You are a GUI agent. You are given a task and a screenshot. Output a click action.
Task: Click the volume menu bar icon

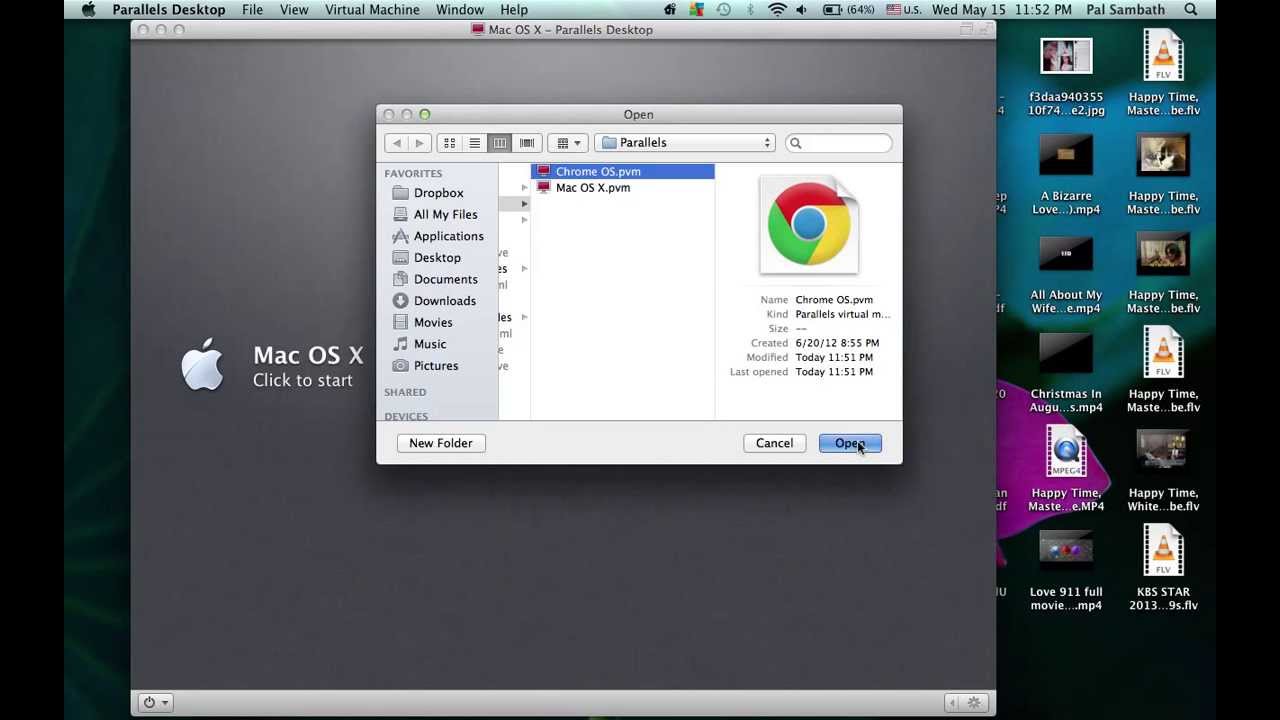802,10
